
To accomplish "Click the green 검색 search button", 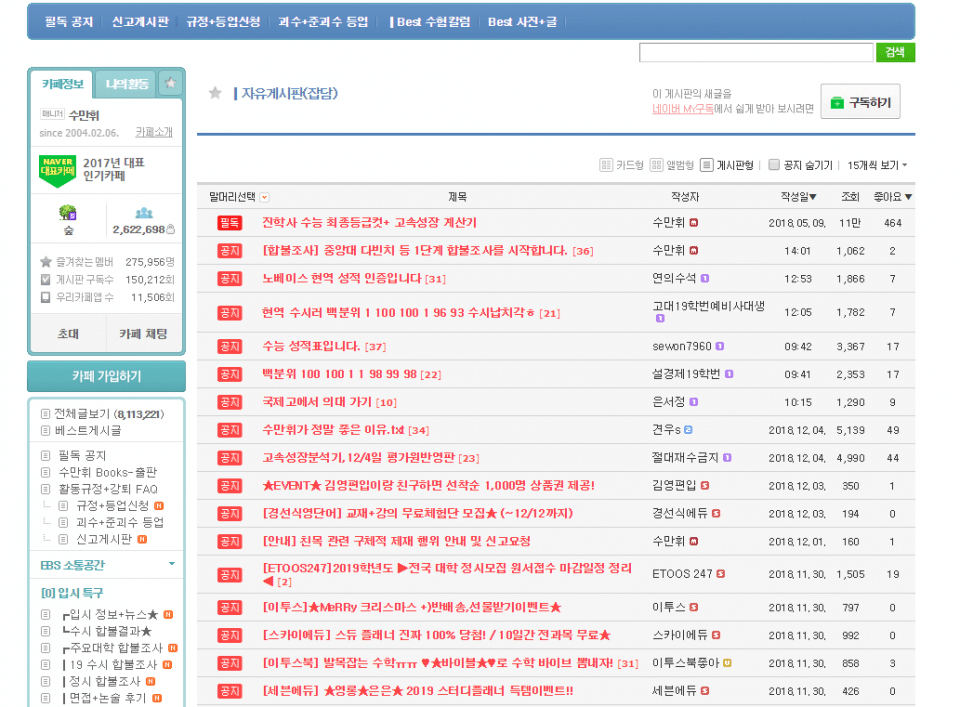I will [895, 52].
